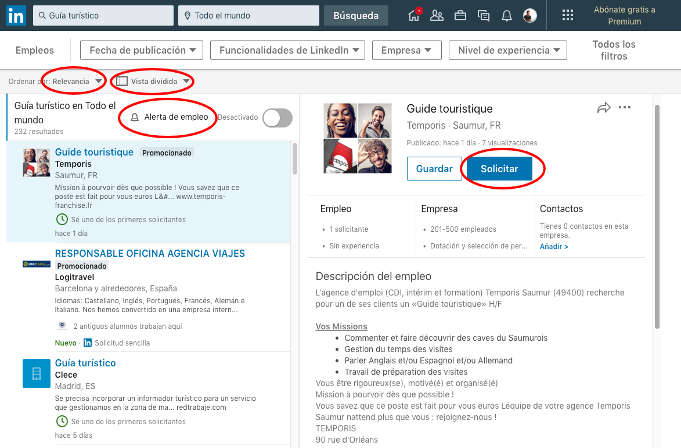Screen dimensions: 681x448
Task: Open the notifications bell in the top bar
Action: point(506,15)
